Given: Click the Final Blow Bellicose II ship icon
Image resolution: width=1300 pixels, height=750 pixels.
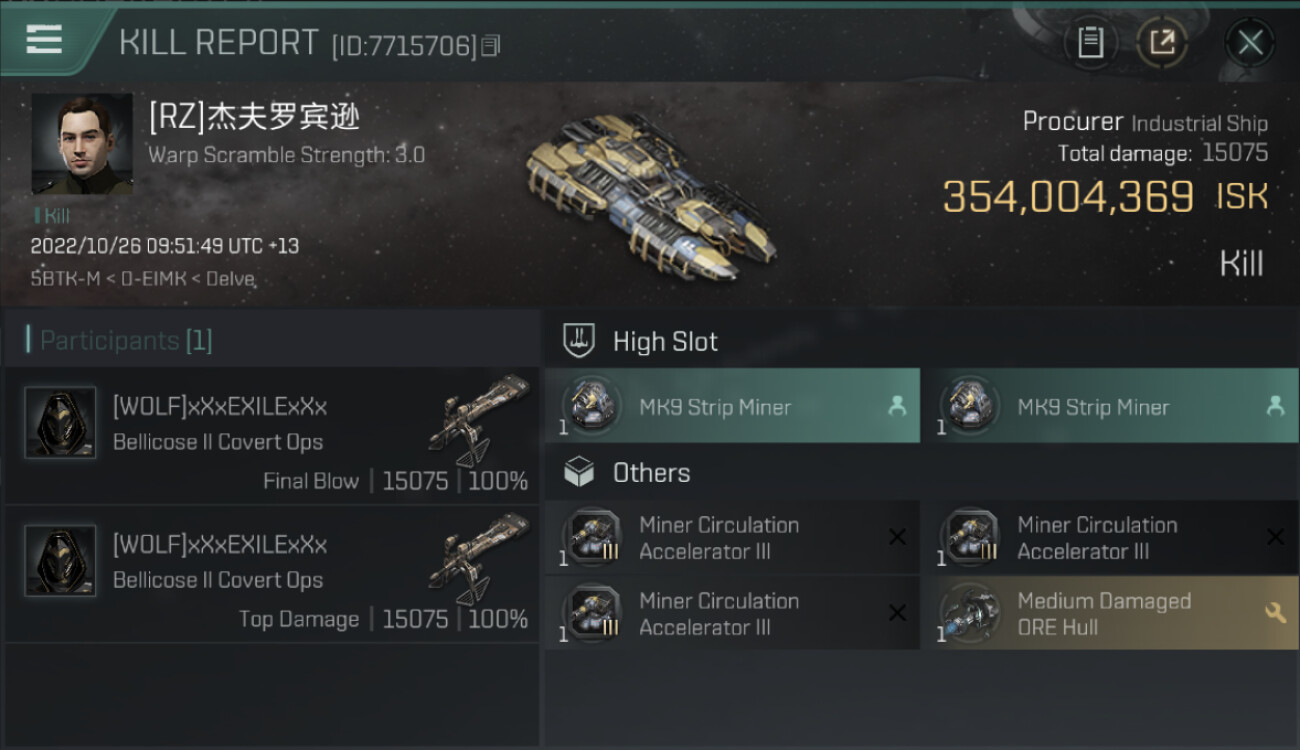Looking at the screenshot, I should point(480,420).
